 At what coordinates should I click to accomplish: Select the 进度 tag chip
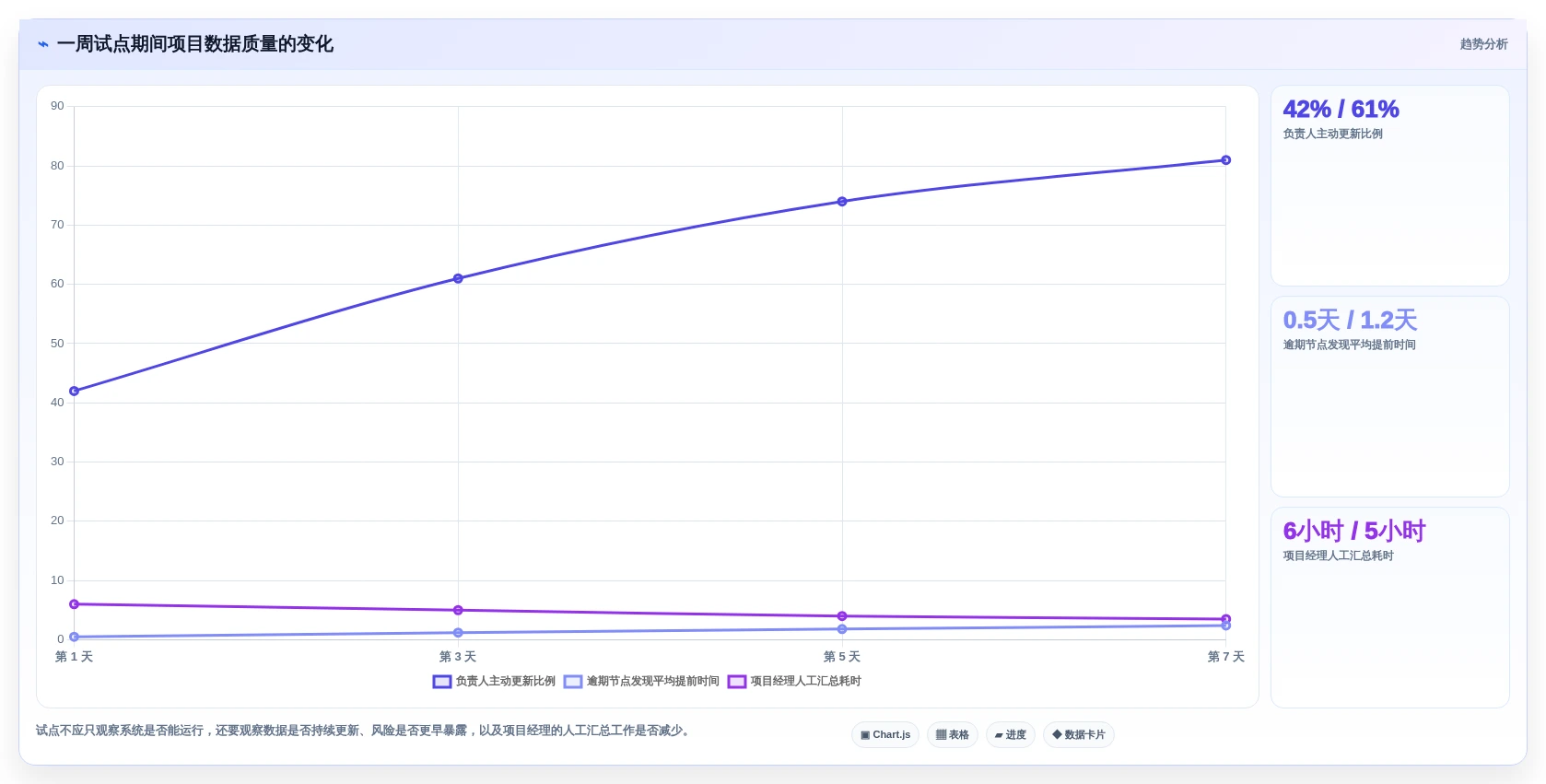1011,735
